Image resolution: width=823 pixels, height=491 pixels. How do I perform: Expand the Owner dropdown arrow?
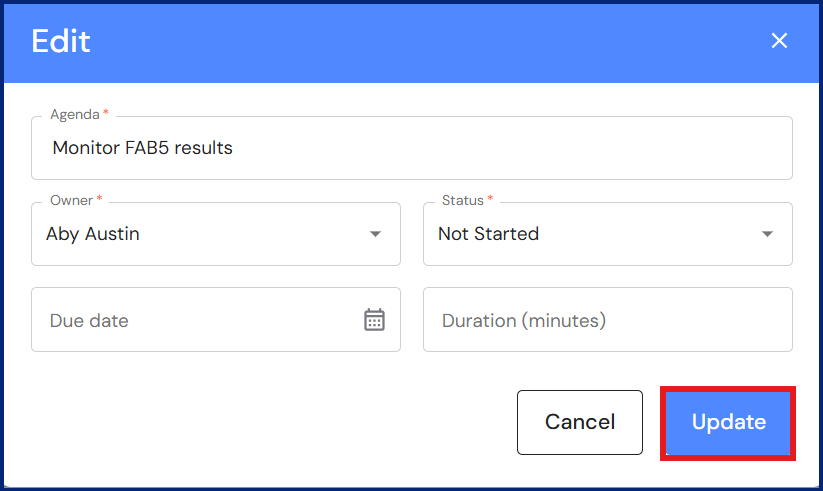pos(375,234)
